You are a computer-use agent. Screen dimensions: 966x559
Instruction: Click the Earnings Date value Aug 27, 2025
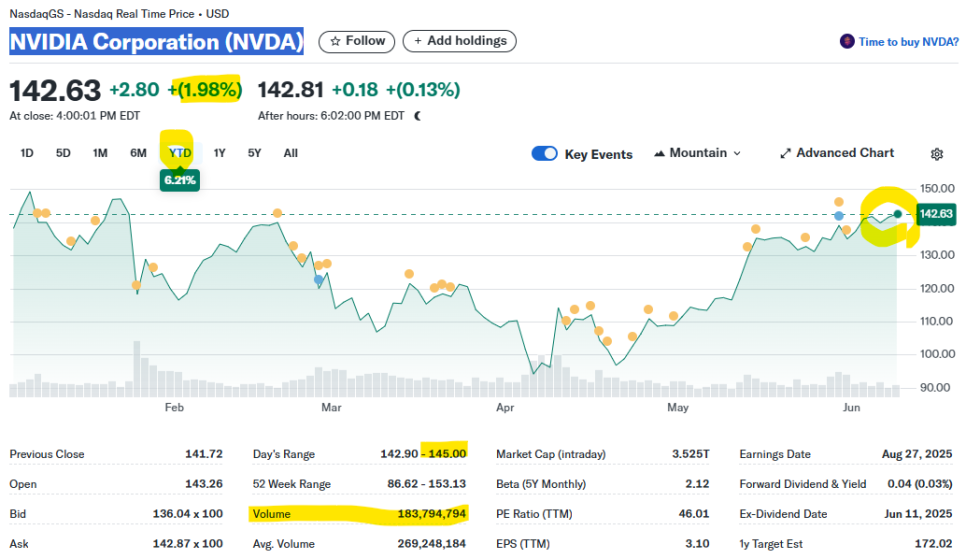tap(917, 454)
